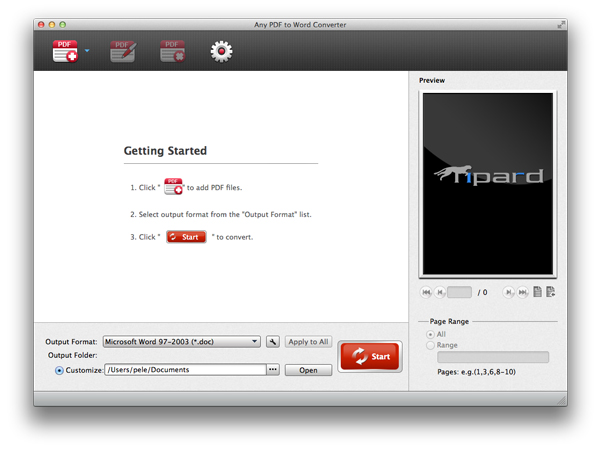Select the Customize output folder radio button
600x449 pixels.
click(59, 371)
